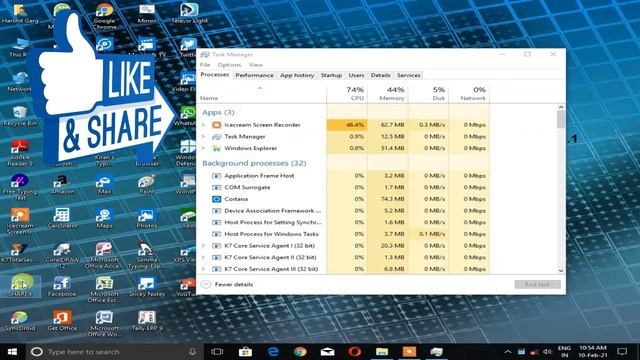This screenshot has width=640, height=360.
Task: Expand K7 Core Service Agent II
Action: (x=204, y=258)
